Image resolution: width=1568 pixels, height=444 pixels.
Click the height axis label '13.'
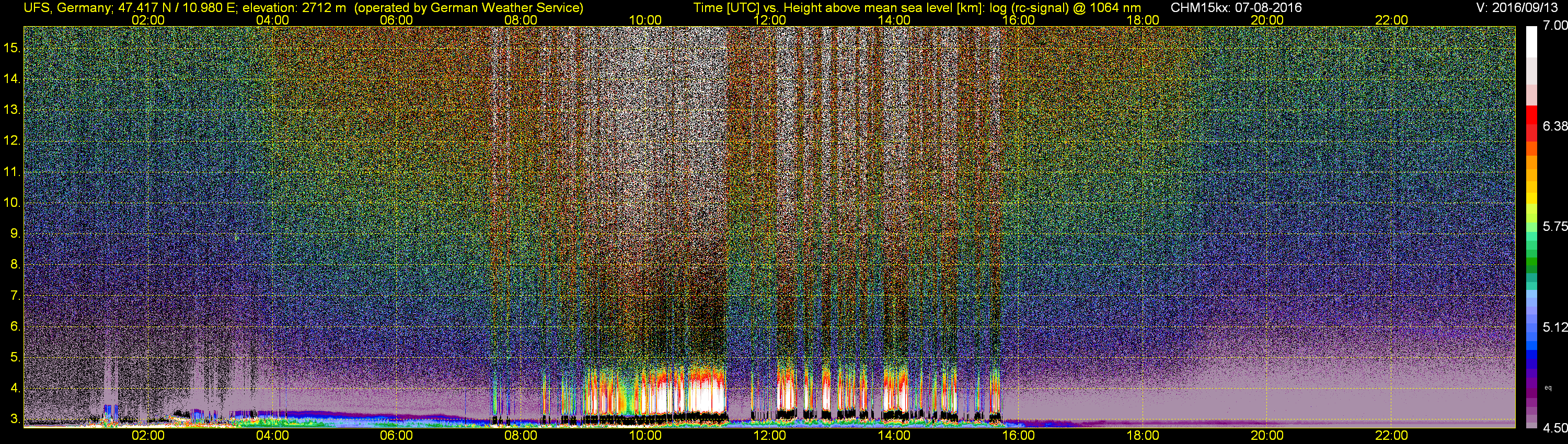pos(12,110)
